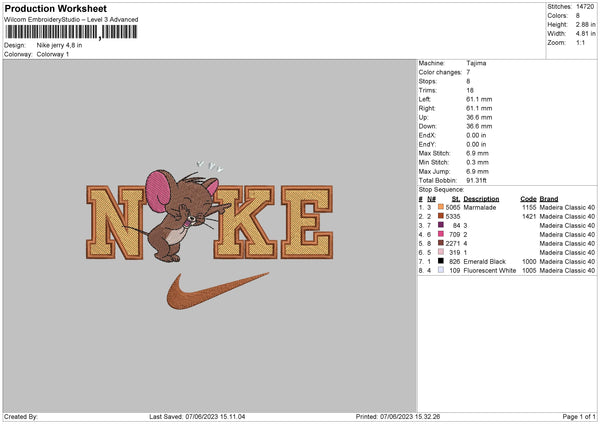600x424 pixels.
Task: Click the Code column header
Action: (x=528, y=199)
